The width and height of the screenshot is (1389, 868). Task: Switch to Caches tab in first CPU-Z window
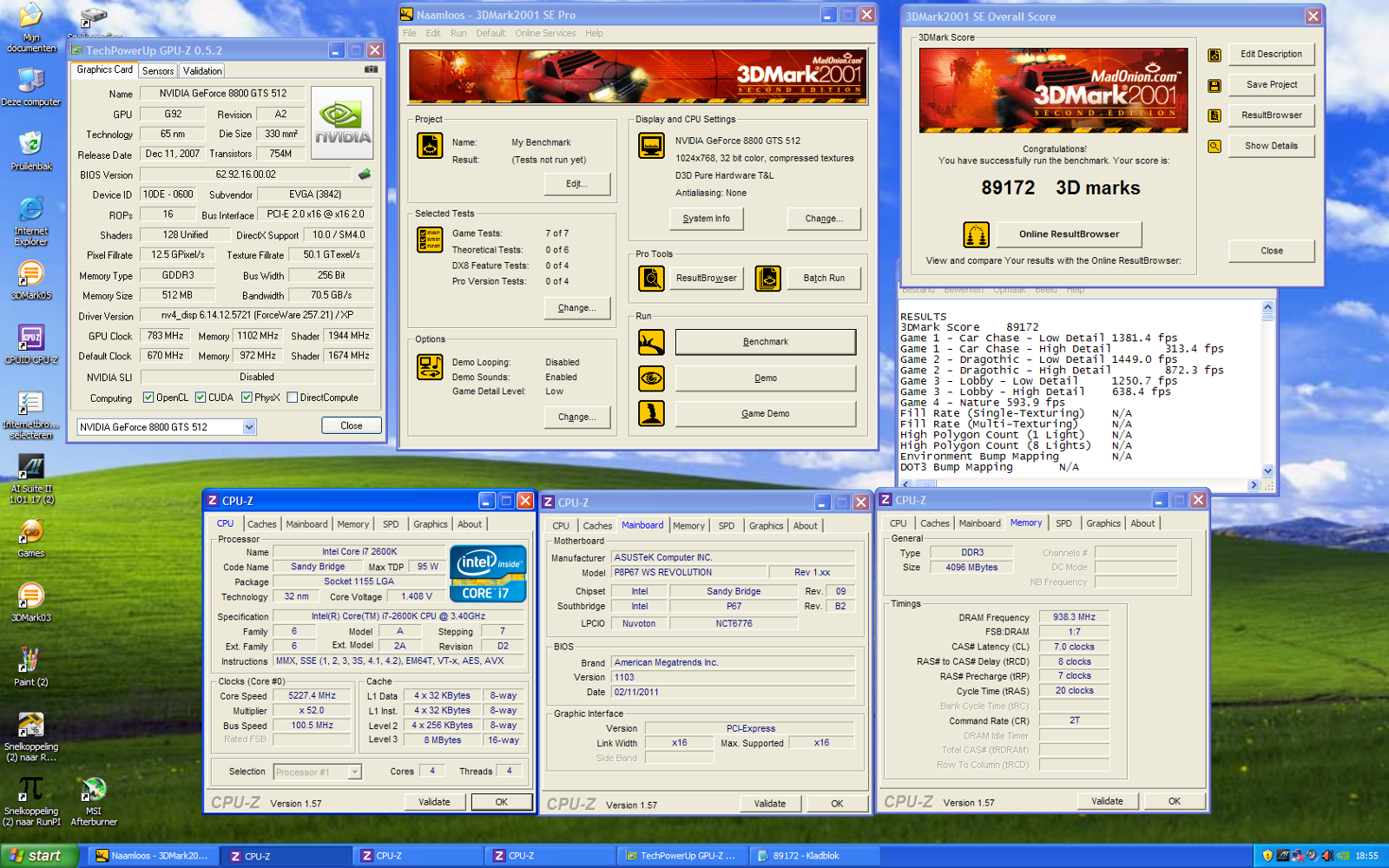click(x=262, y=524)
